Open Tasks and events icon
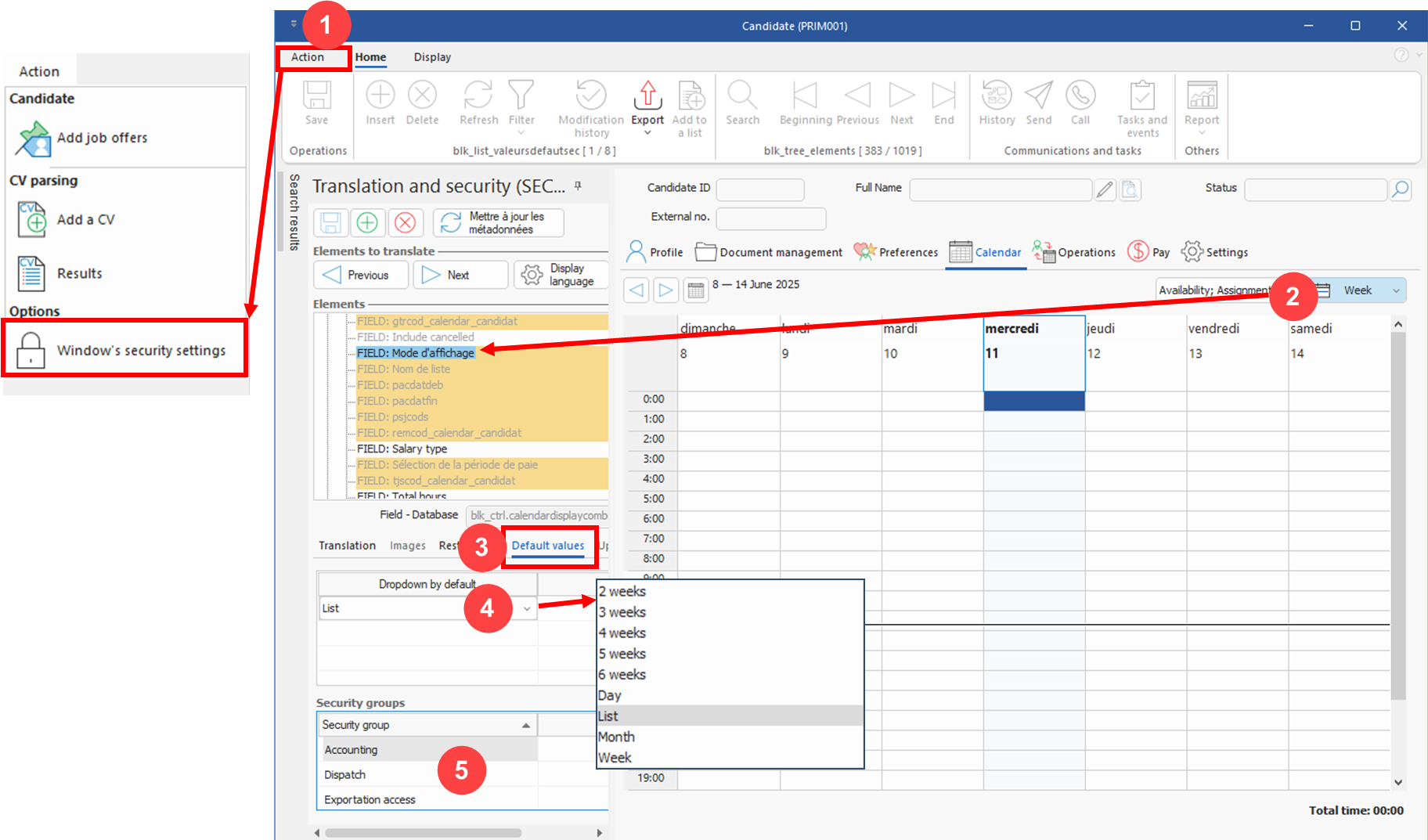 [x=1141, y=96]
